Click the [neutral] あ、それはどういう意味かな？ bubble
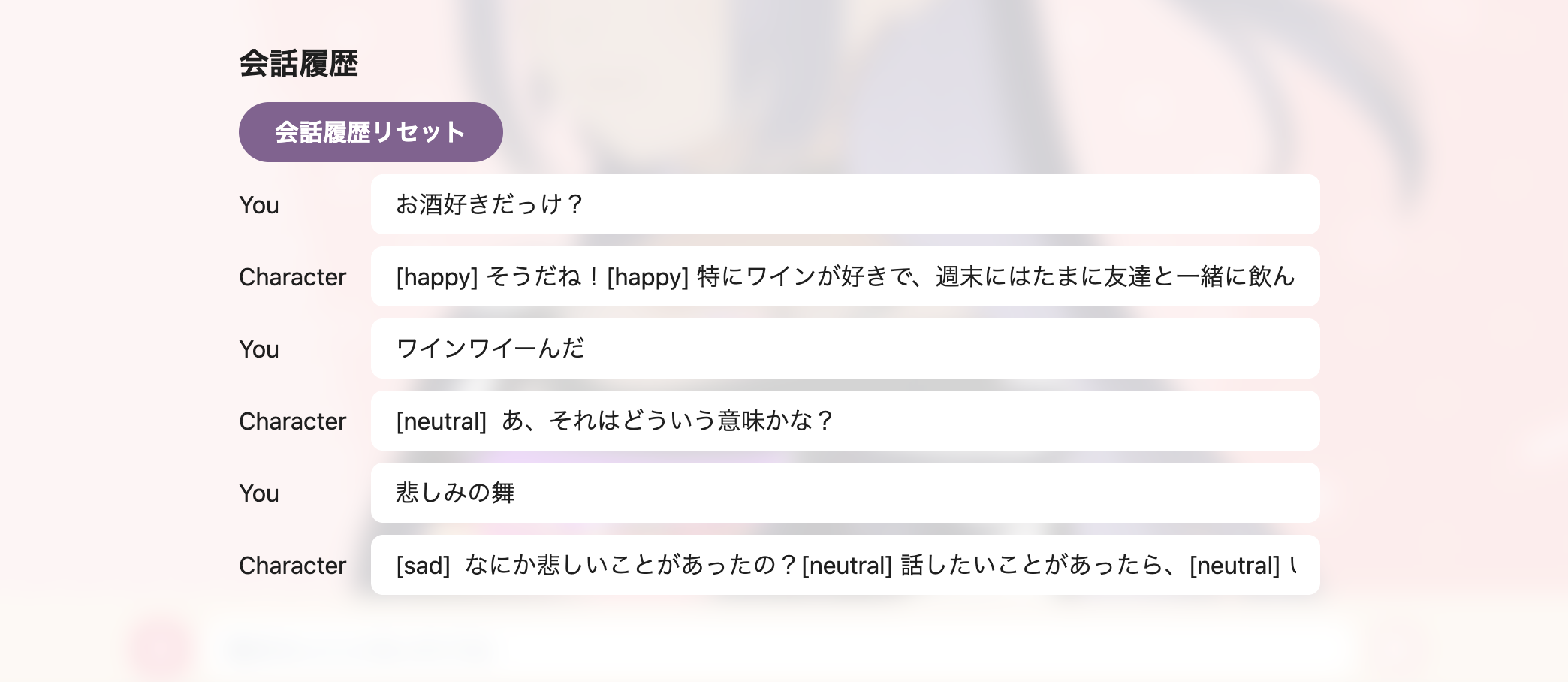The width and height of the screenshot is (1568, 682). point(845,421)
